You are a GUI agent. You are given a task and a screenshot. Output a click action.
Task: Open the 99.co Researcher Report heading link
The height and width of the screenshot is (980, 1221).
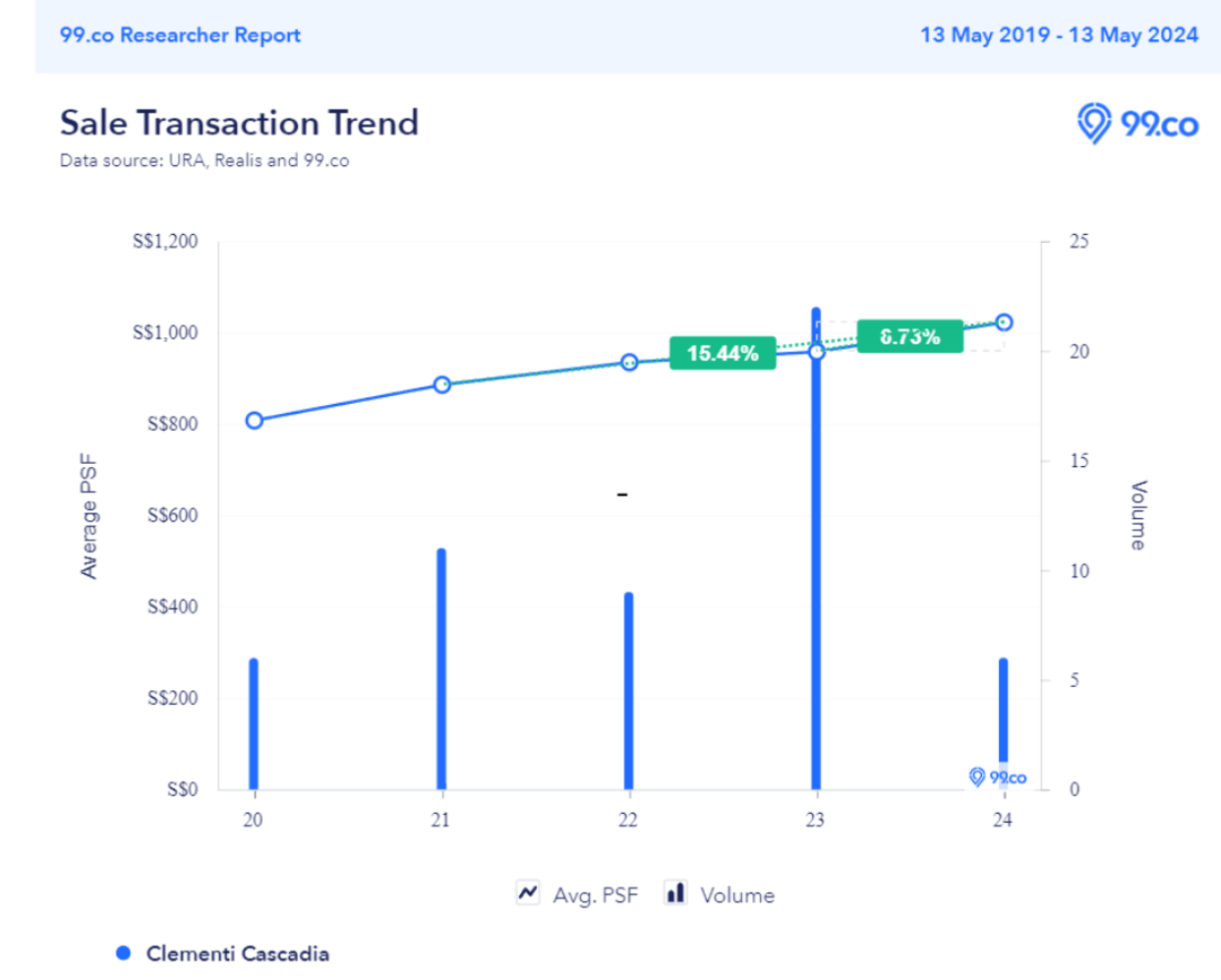[180, 35]
